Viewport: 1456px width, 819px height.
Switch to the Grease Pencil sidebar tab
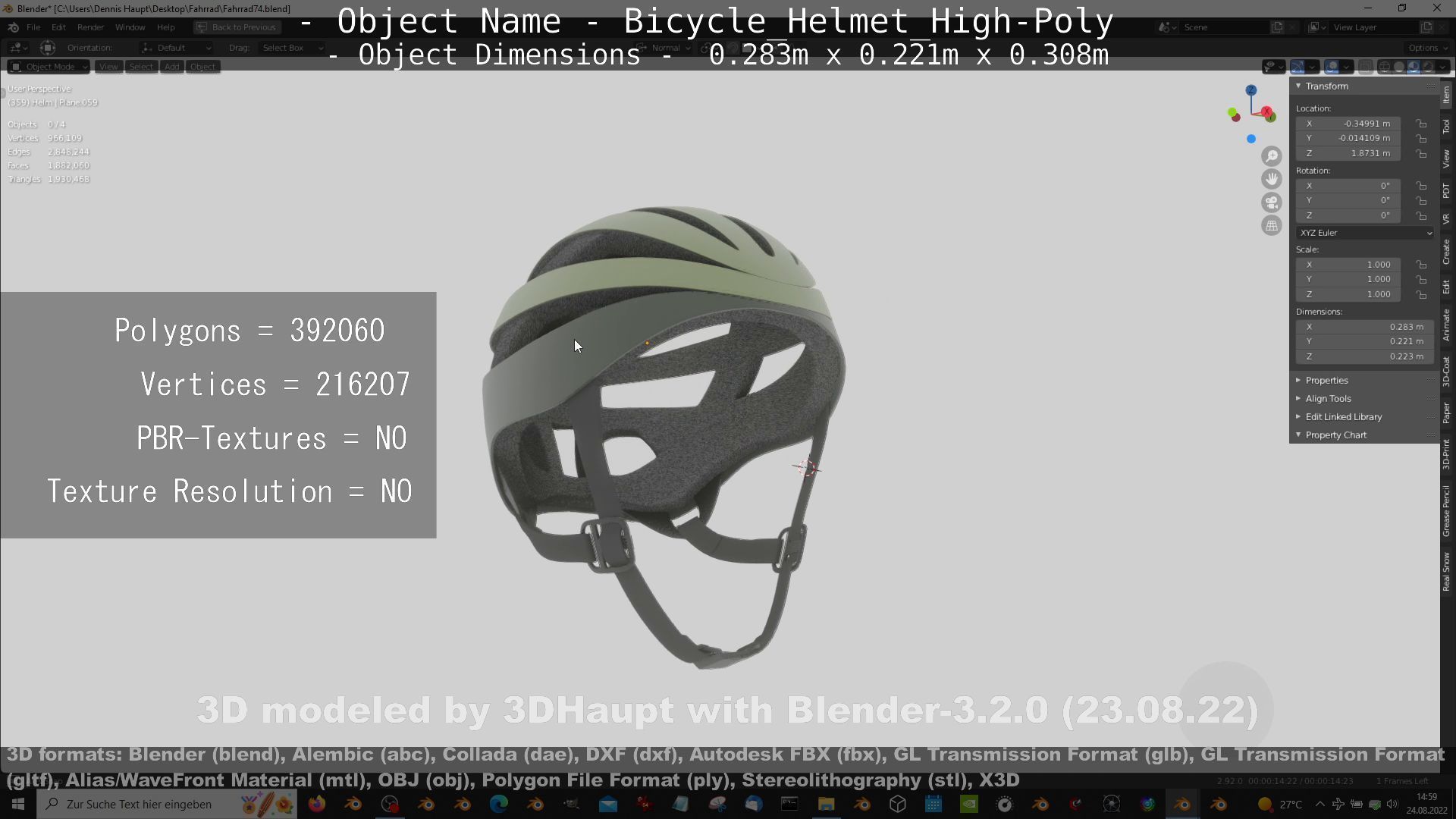click(x=1447, y=511)
